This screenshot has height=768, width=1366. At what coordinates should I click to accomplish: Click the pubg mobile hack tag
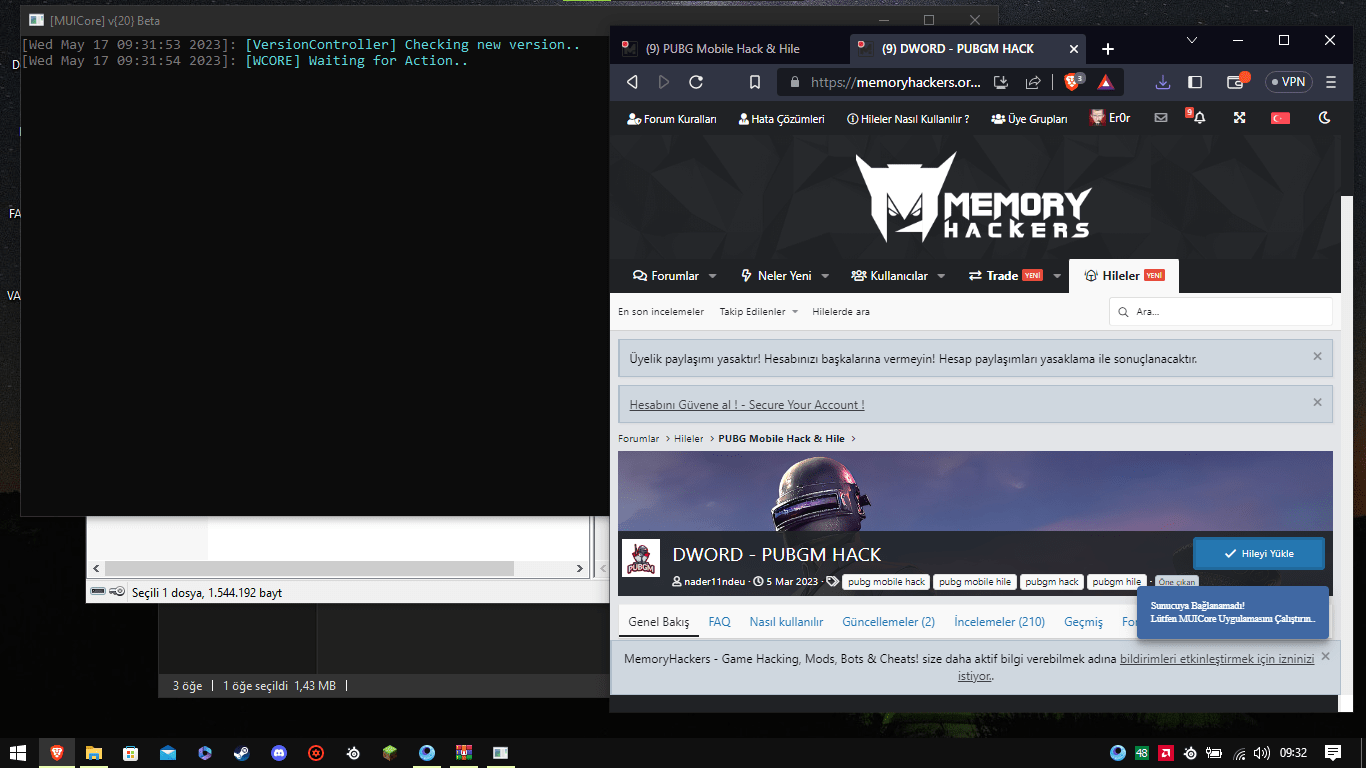(x=887, y=581)
